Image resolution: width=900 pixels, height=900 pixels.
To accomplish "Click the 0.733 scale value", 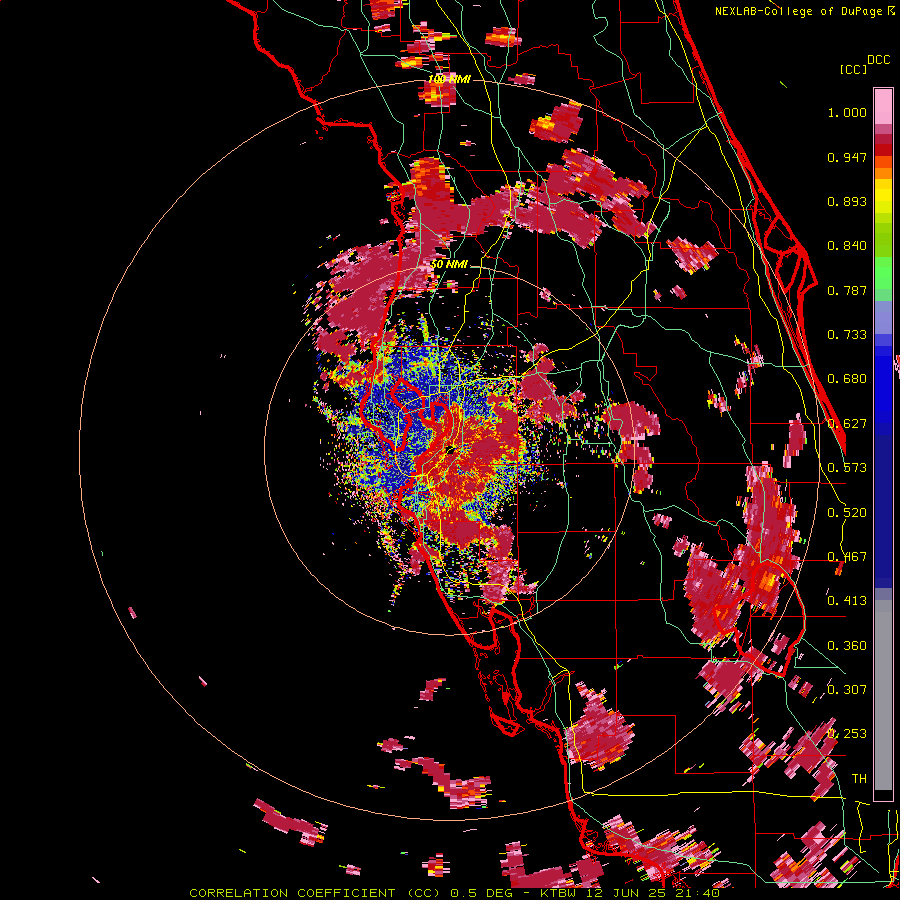I will coord(847,335).
